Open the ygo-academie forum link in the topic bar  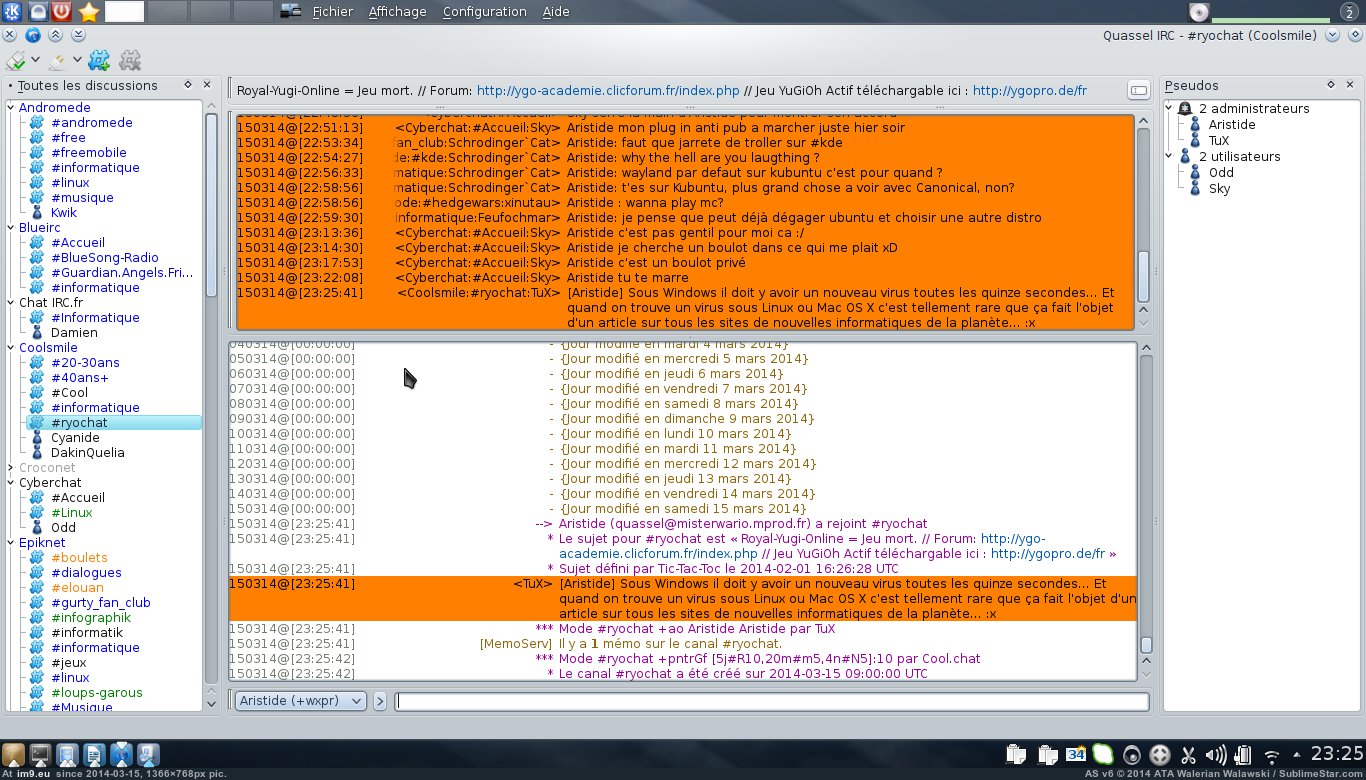click(x=608, y=91)
